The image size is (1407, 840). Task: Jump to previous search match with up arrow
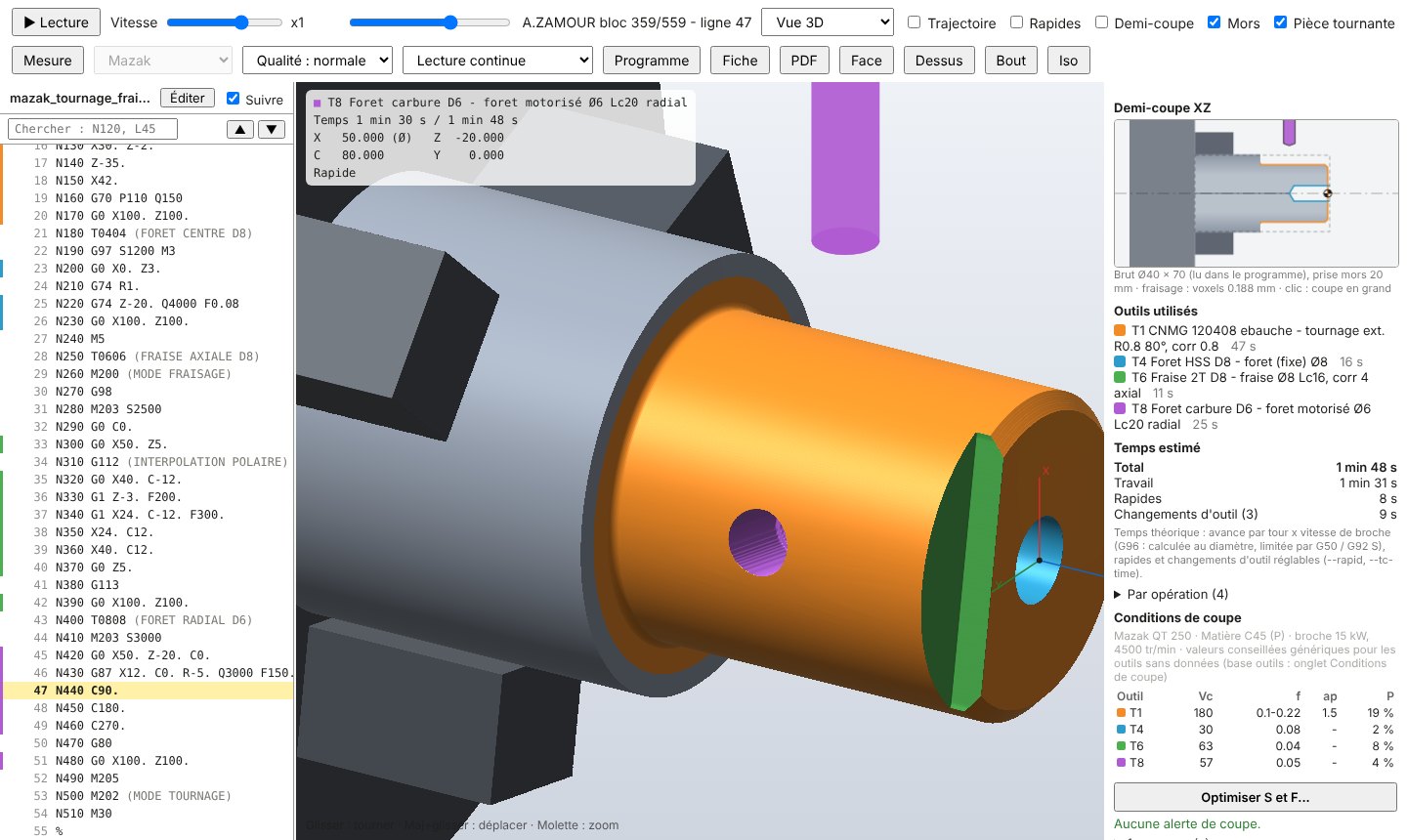point(240,129)
